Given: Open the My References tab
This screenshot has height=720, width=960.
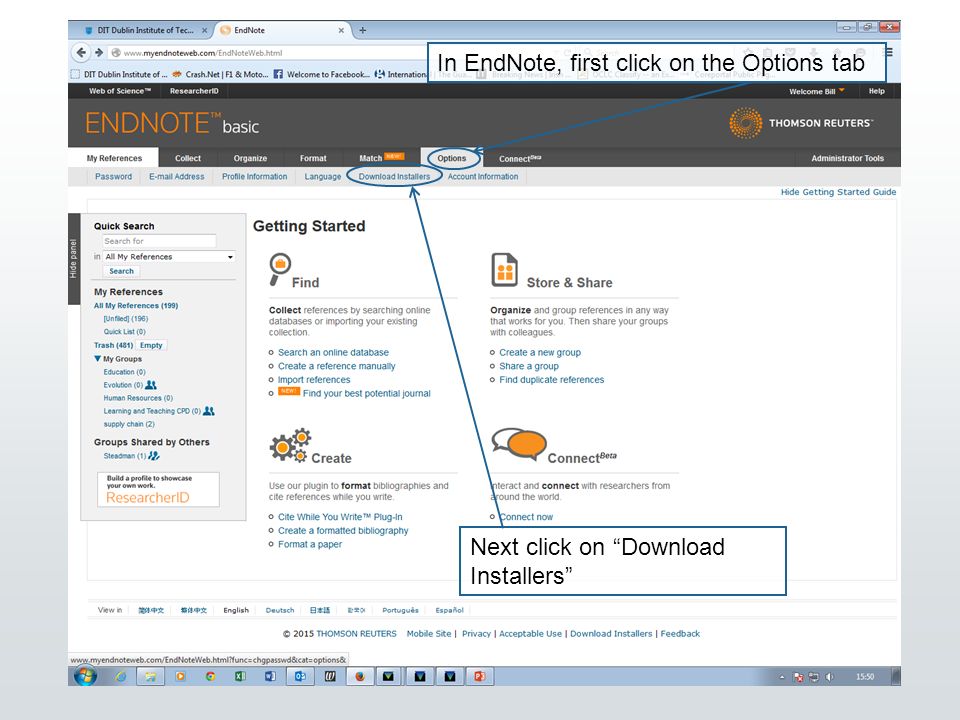Looking at the screenshot, I should [x=114, y=158].
